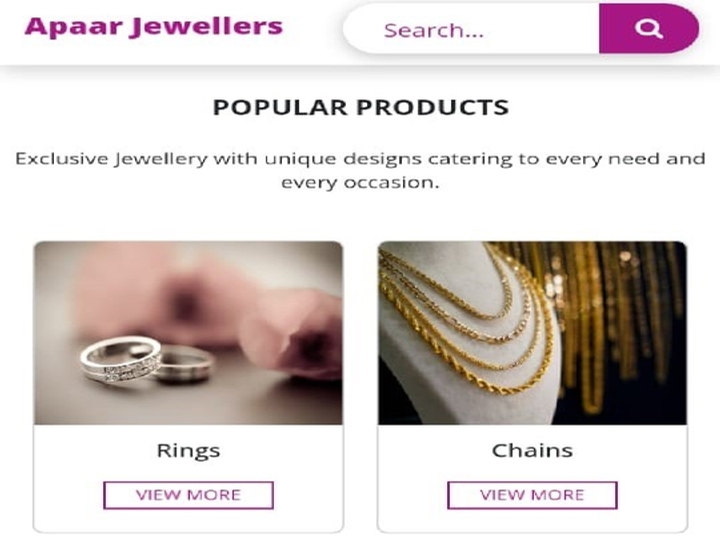Viewport: 720px width, 540px height.
Task: Select the Rings category title
Action: tap(188, 451)
